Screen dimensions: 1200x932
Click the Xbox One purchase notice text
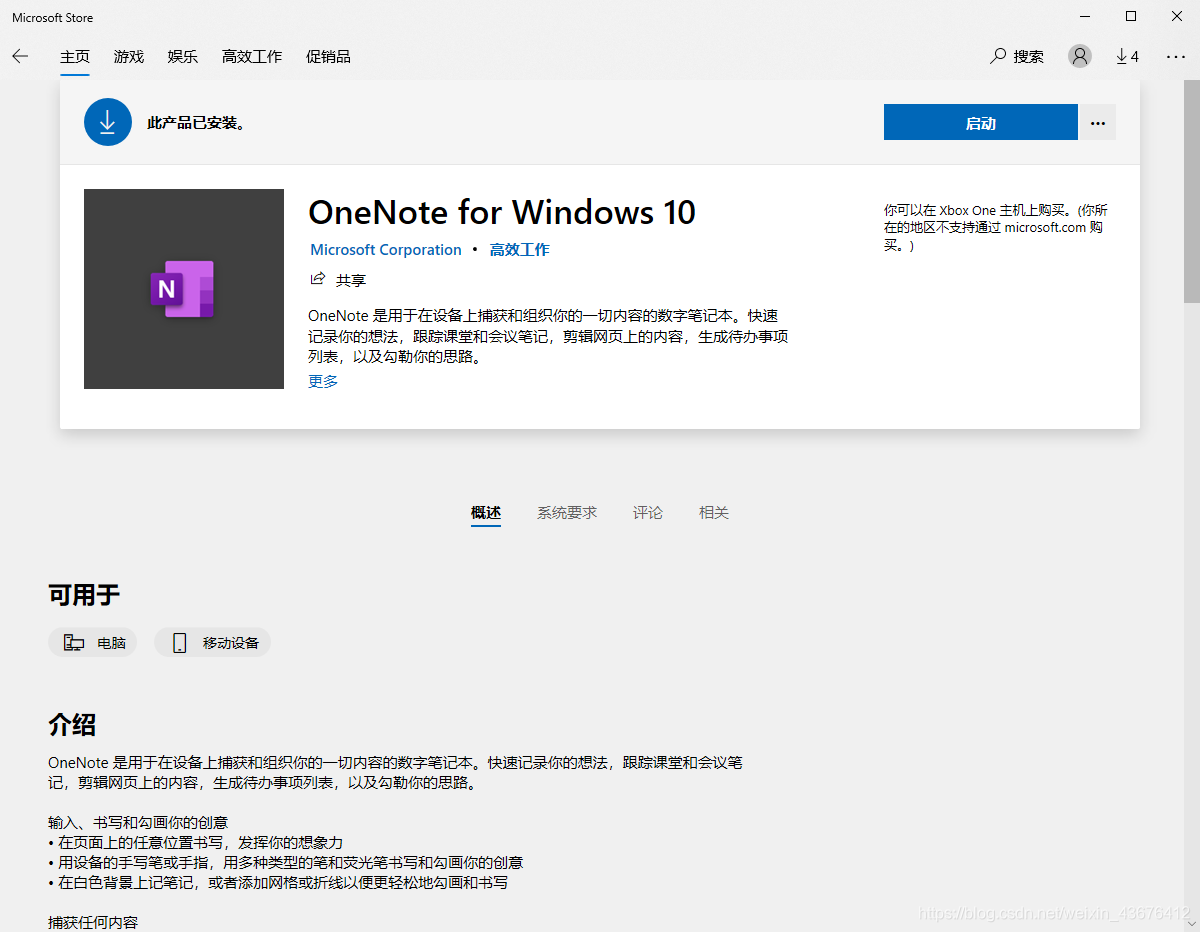[996, 228]
